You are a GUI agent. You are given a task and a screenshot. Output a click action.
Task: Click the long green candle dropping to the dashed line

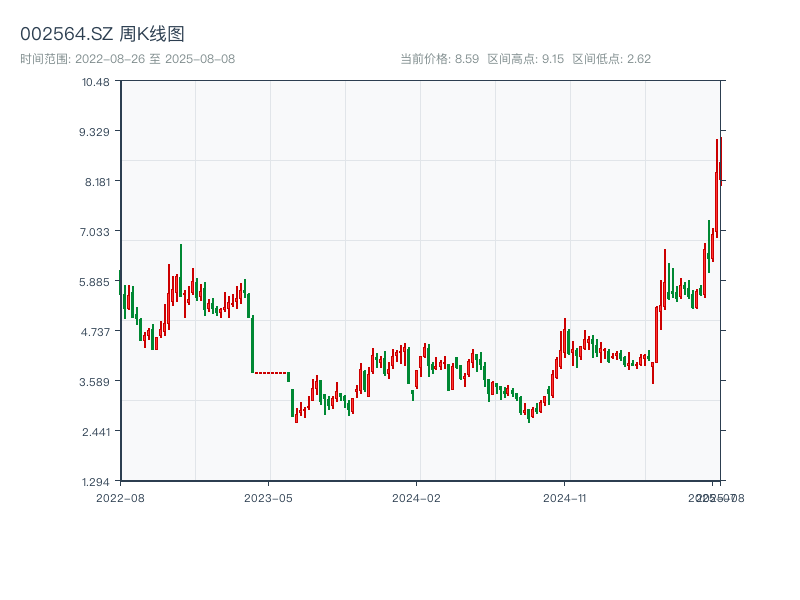click(252, 344)
